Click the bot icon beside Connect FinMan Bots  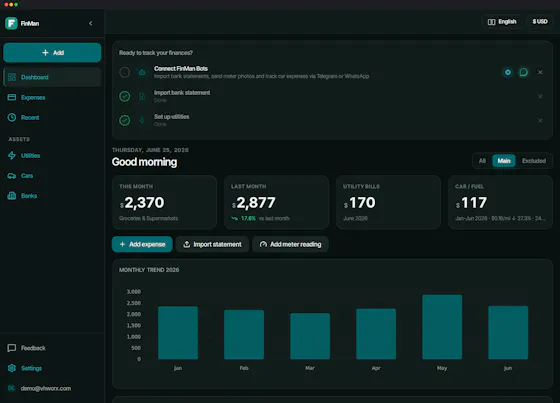coord(142,72)
